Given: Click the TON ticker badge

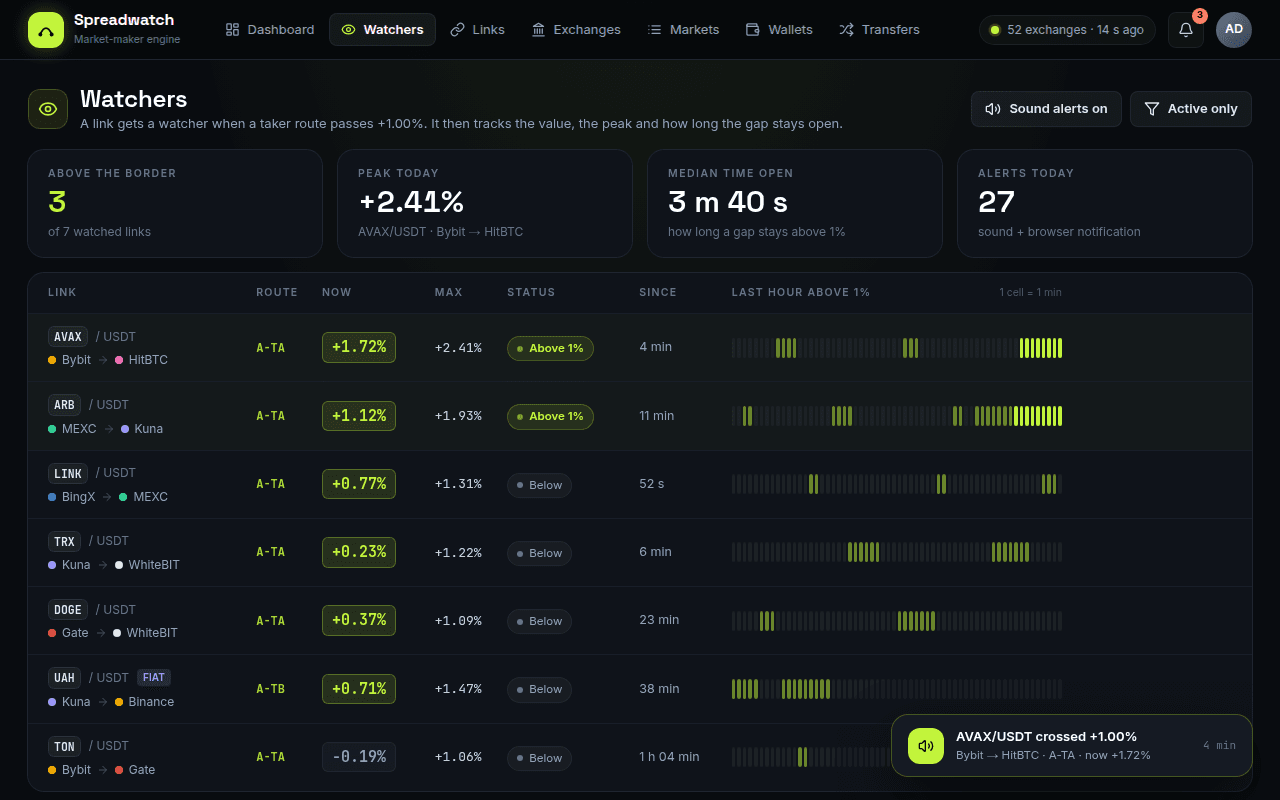Looking at the screenshot, I should point(64,746).
